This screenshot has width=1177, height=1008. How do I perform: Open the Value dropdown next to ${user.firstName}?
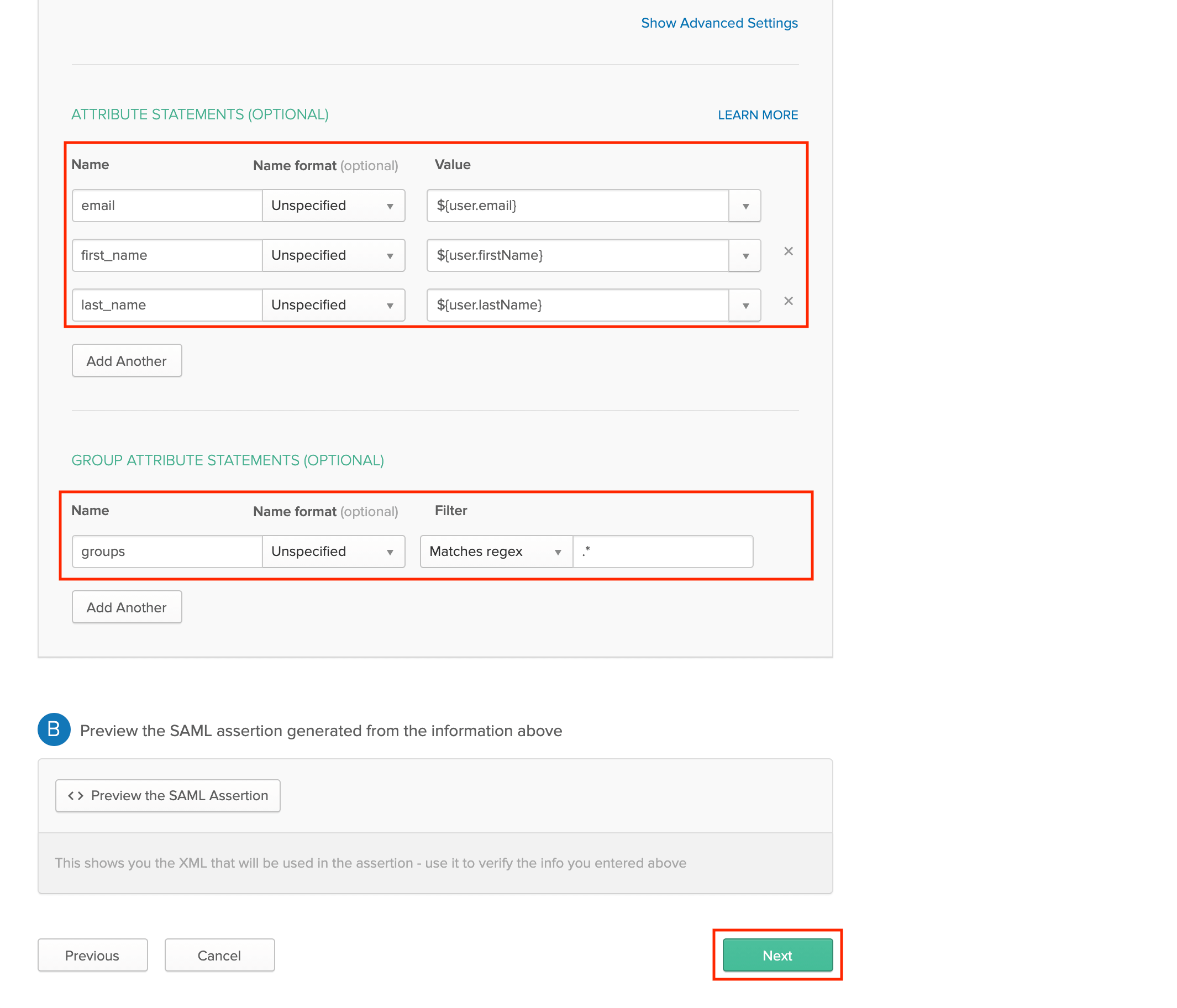(745, 255)
